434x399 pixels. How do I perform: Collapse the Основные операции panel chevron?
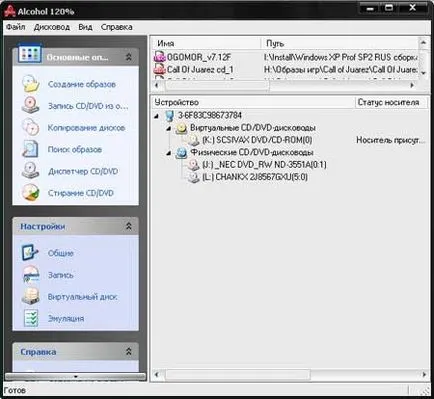click(129, 57)
